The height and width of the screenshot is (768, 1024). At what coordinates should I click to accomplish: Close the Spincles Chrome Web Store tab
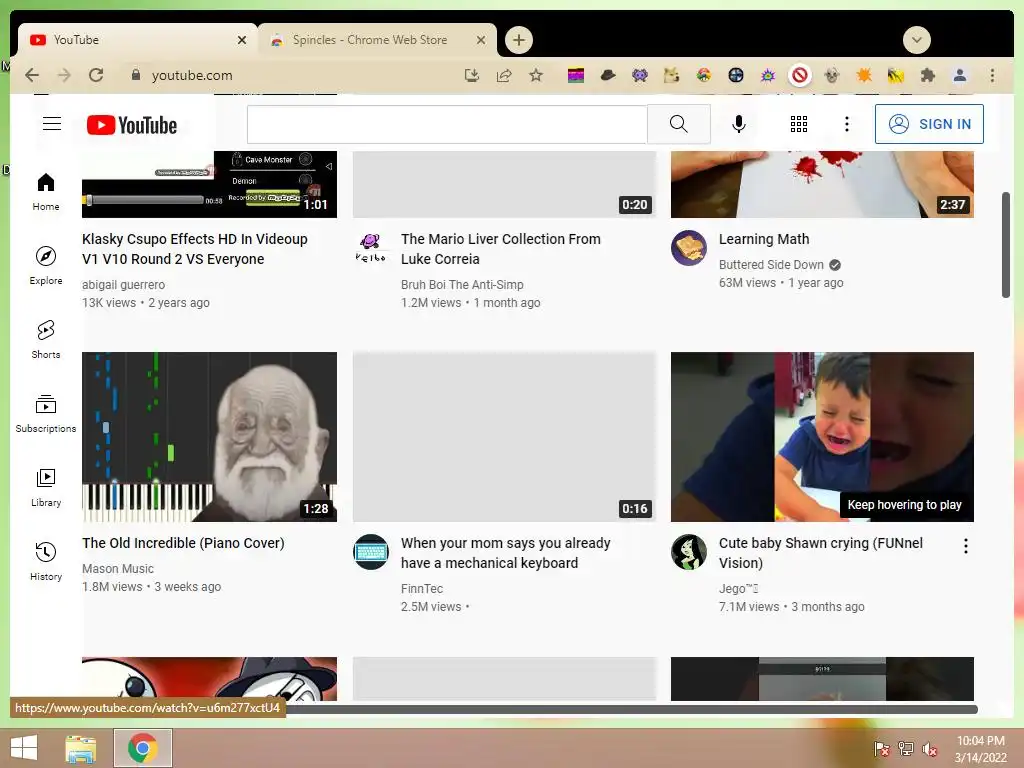(481, 40)
